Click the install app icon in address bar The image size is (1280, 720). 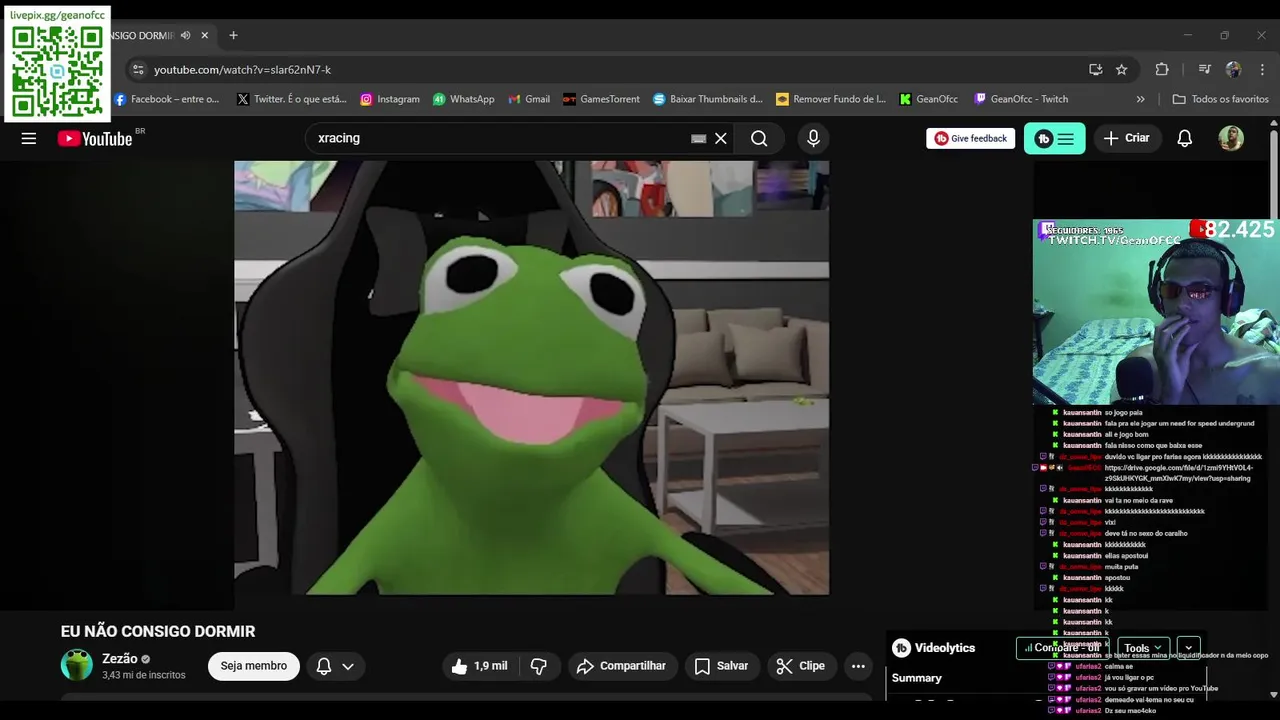coord(1096,70)
